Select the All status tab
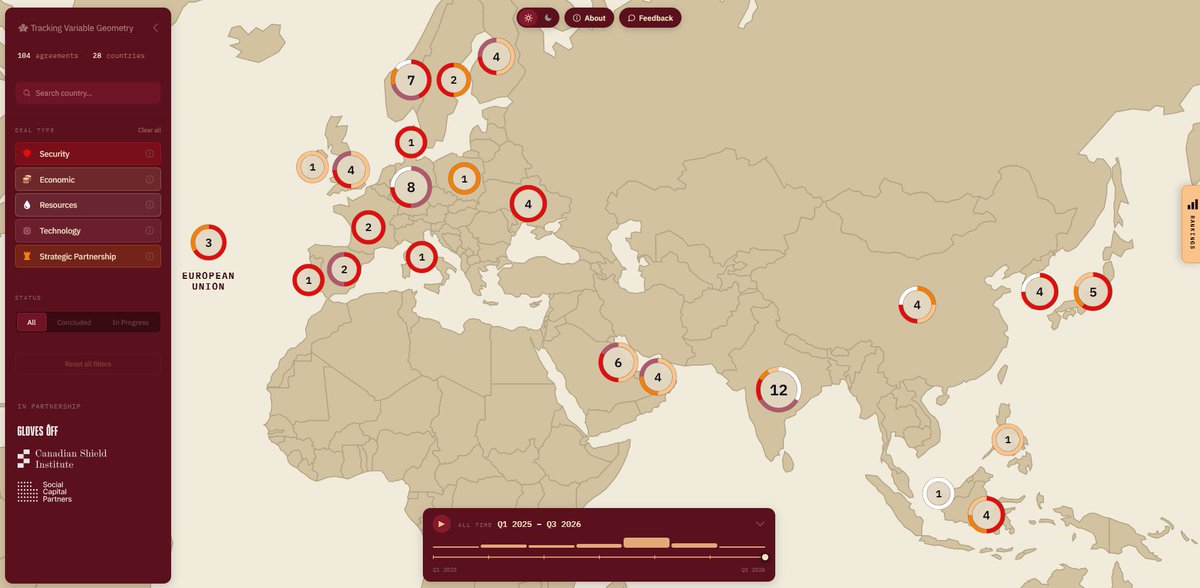This screenshot has height=588, width=1200. [x=32, y=322]
